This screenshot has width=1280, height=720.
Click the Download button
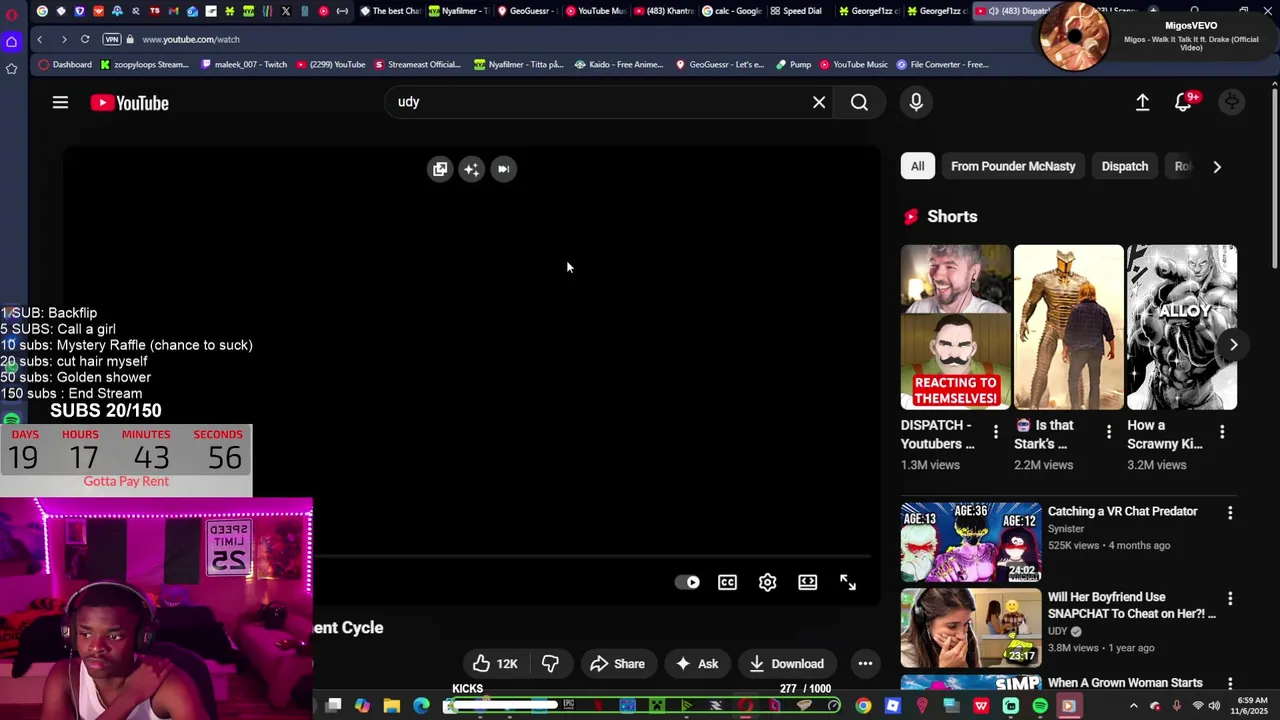787,664
